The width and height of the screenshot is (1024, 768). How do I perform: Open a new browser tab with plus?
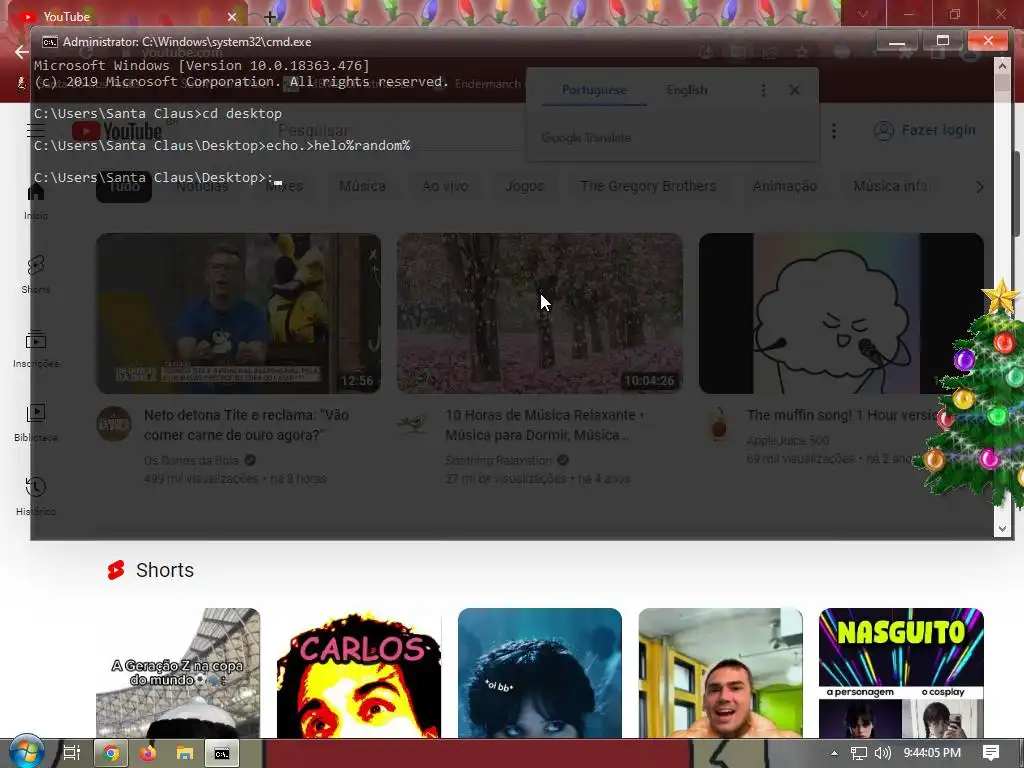click(270, 17)
